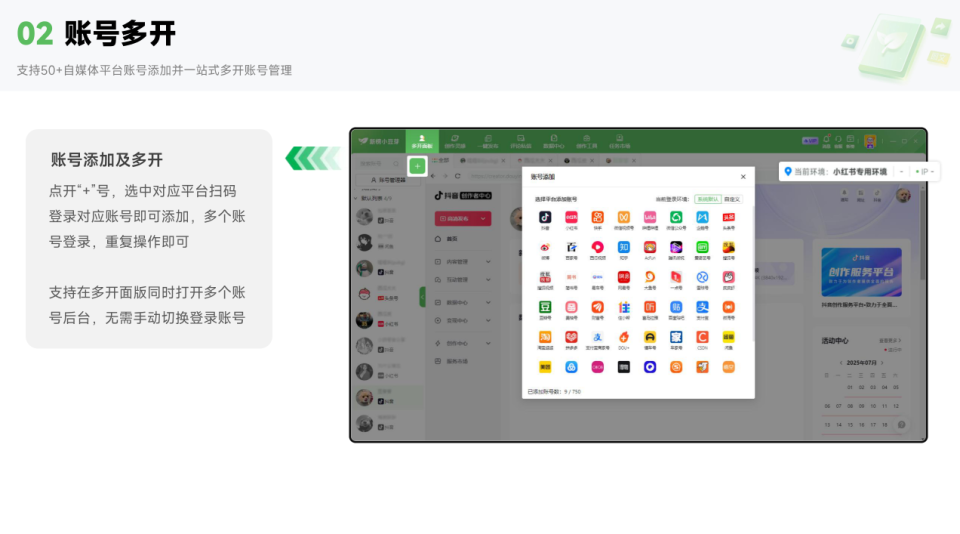This screenshot has height=534, width=960.
Task: Choose the green 豆瓣 platform icon
Action: 545,307
